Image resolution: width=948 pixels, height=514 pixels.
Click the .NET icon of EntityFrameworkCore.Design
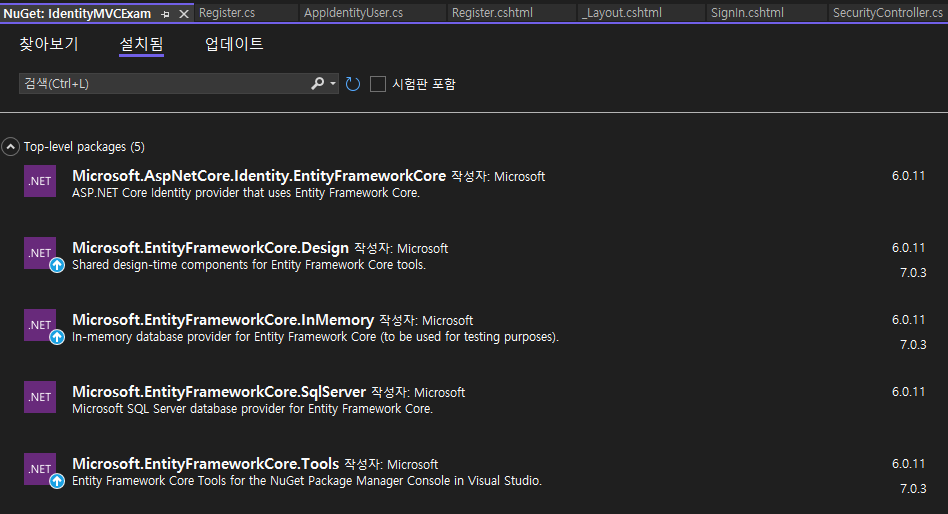[x=40, y=253]
